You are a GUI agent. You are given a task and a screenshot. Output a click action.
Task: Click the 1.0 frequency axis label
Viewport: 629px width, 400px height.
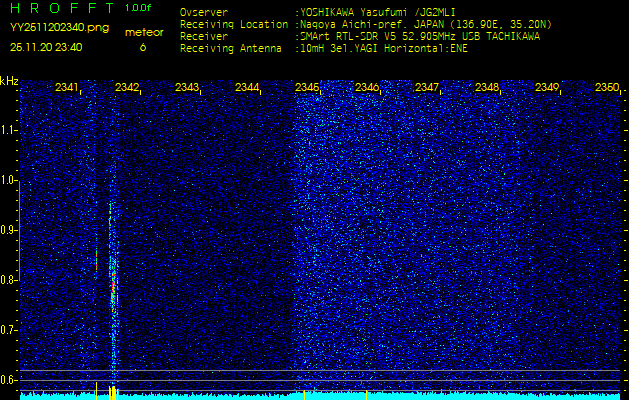click(x=9, y=181)
